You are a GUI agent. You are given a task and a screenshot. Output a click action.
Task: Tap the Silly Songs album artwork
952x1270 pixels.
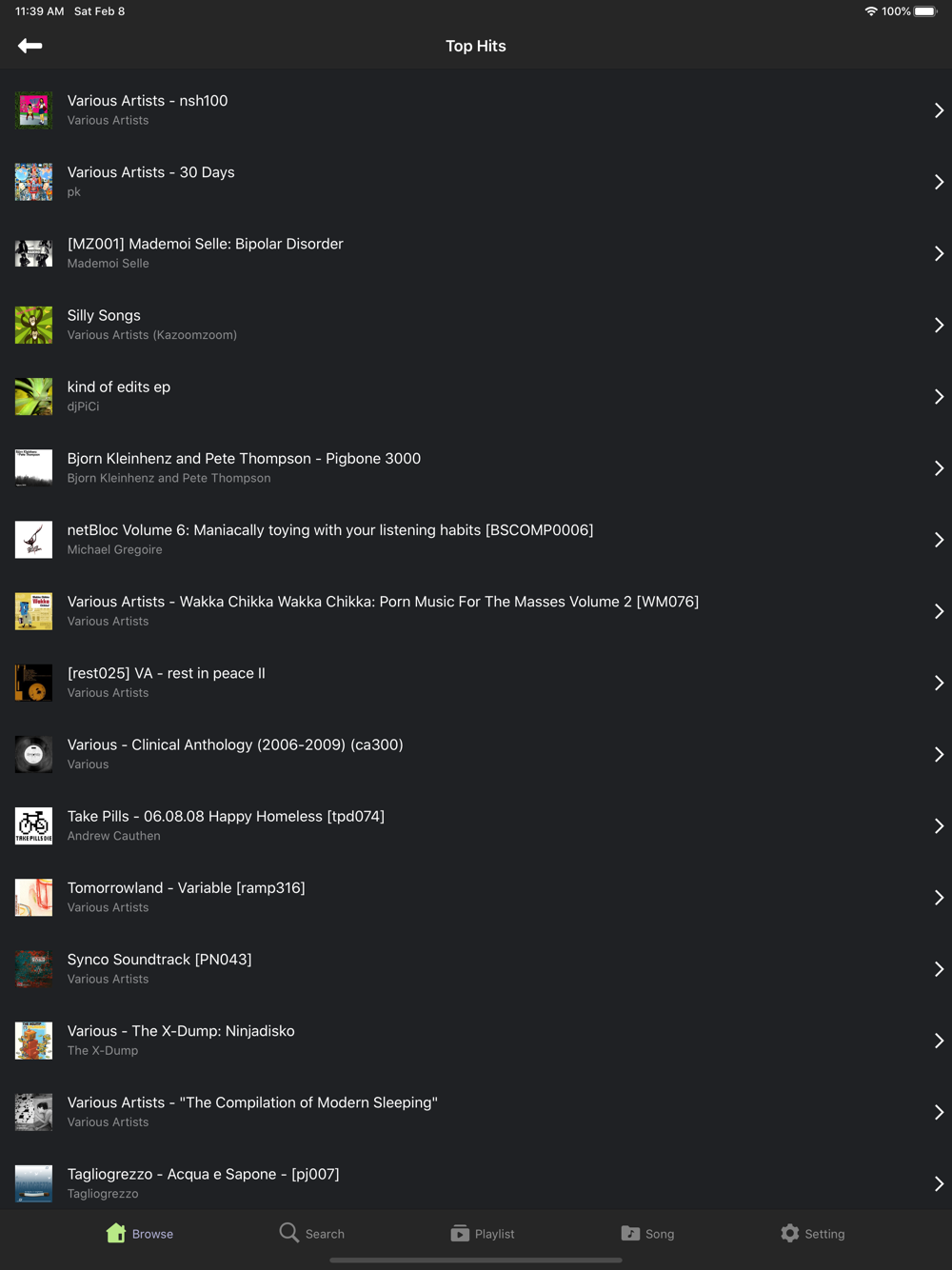pos(33,325)
